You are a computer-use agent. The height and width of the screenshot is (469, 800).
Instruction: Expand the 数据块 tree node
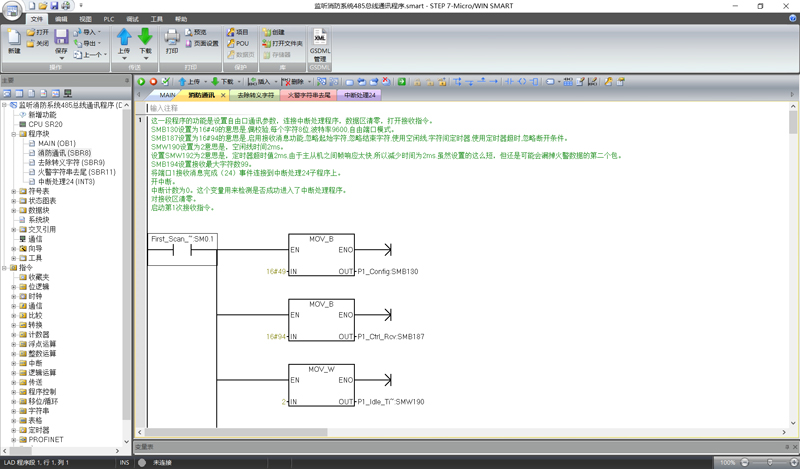coord(14,210)
